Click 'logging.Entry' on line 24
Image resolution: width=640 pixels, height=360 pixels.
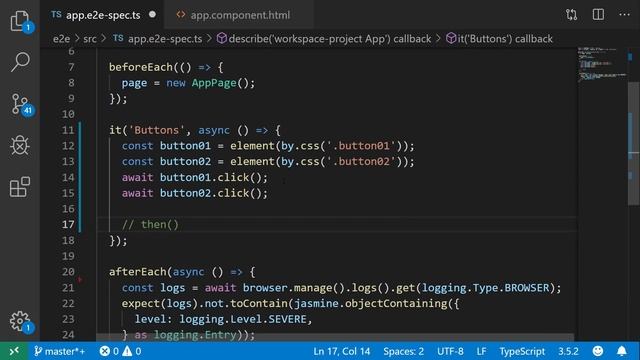[195, 335]
